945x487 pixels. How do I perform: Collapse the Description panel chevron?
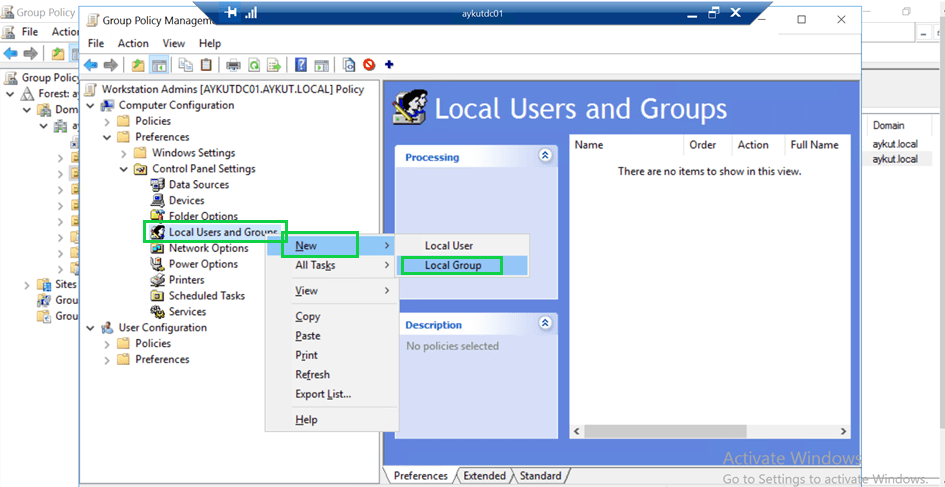545,324
